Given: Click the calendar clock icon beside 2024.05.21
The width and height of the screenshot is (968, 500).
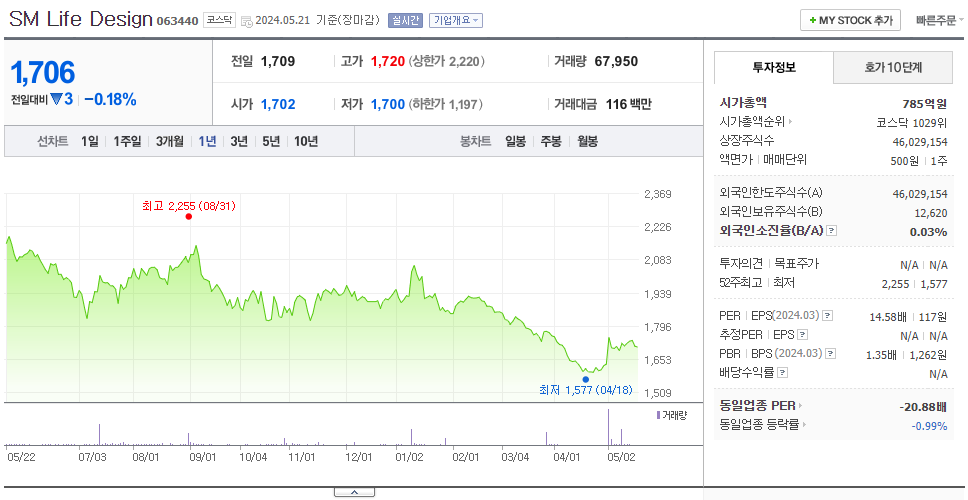Looking at the screenshot, I should point(247,21).
